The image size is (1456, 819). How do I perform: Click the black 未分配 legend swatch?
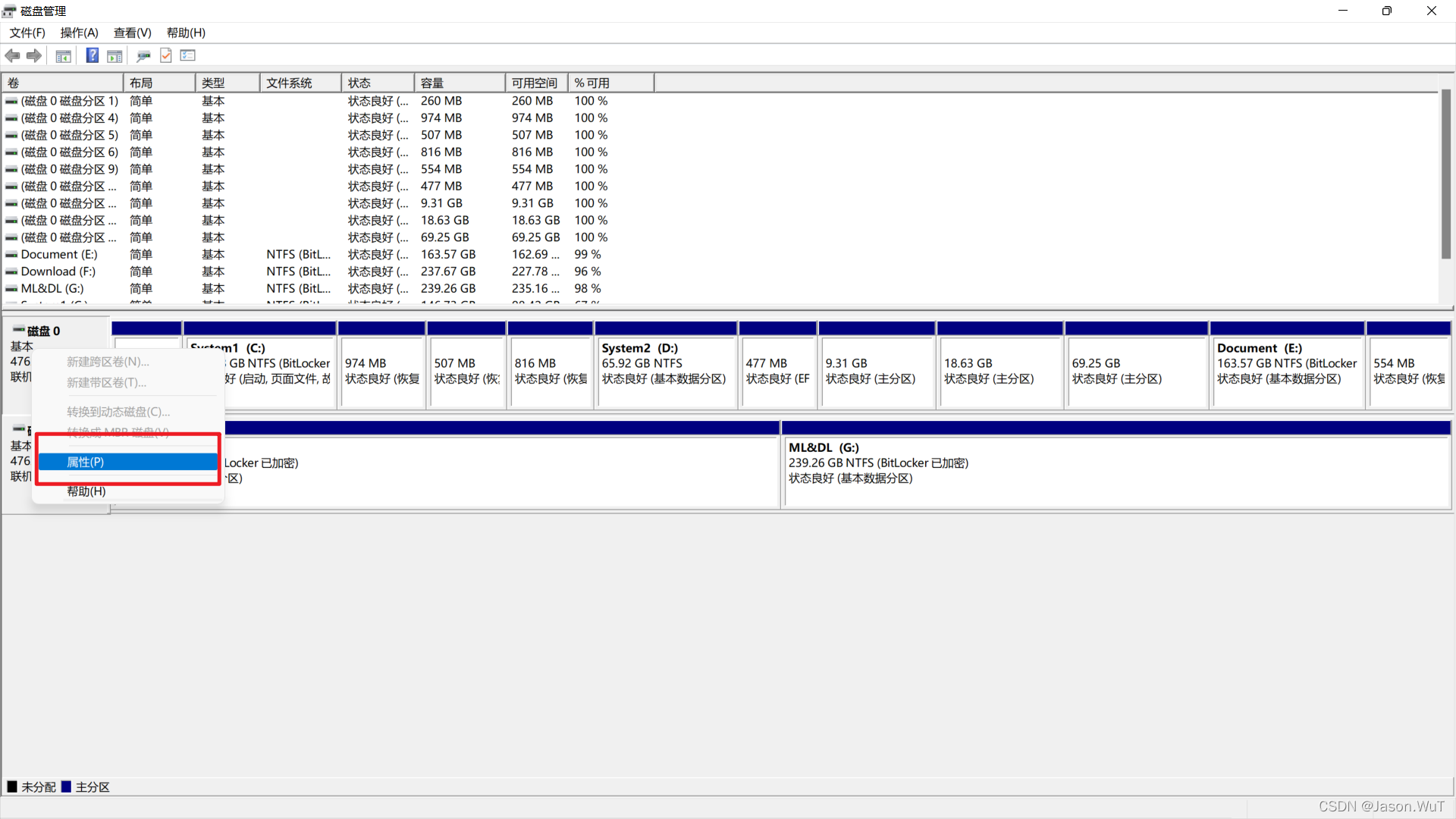(x=12, y=786)
